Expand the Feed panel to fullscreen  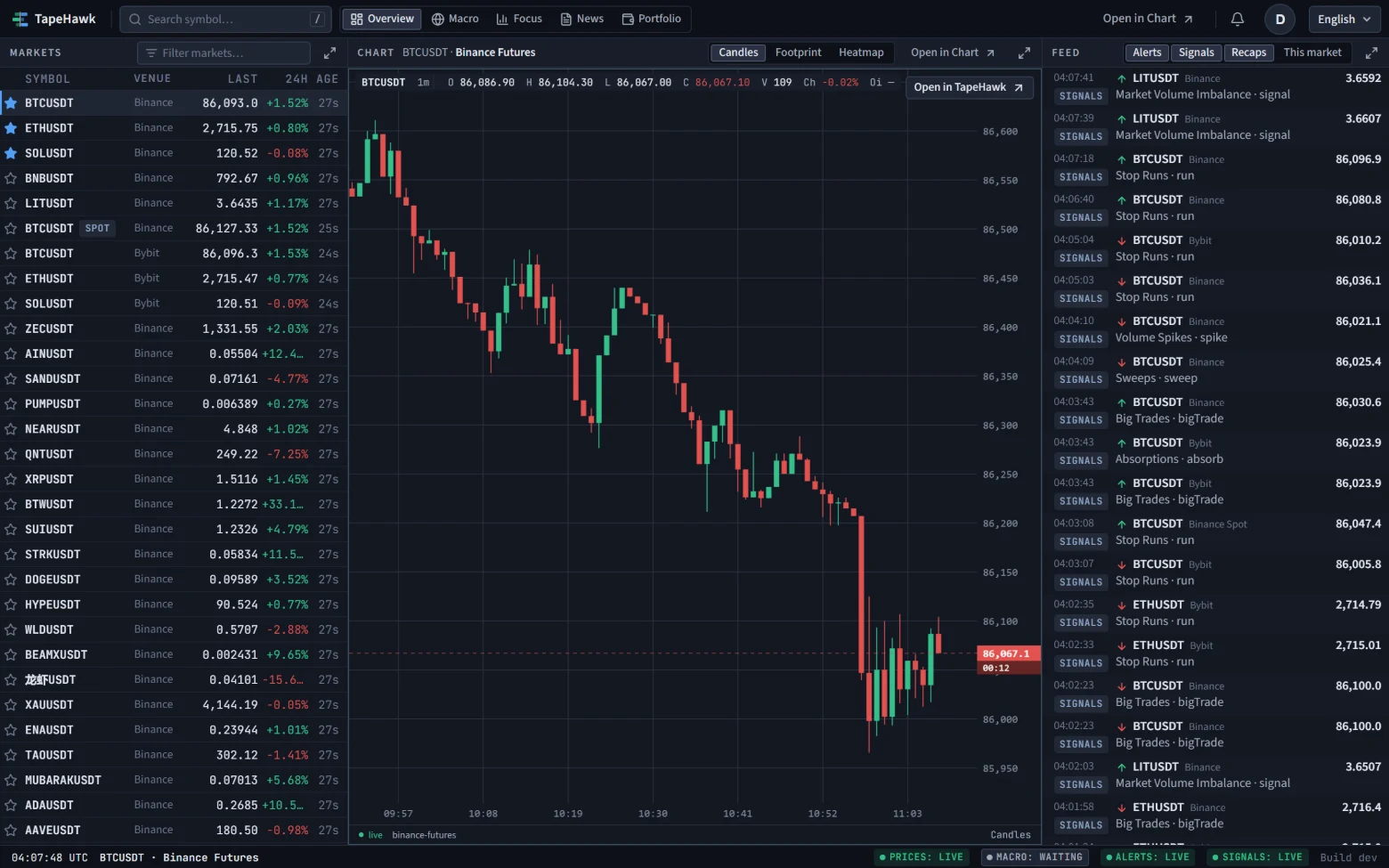(1371, 53)
